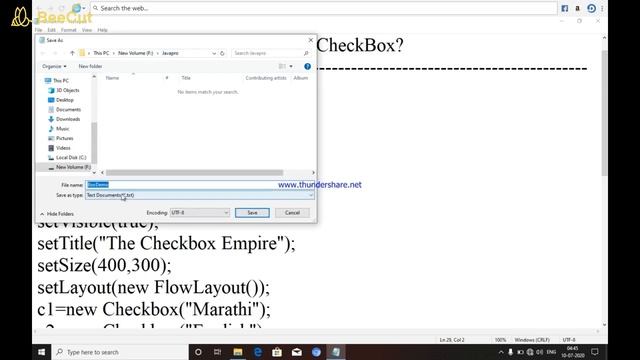Viewport: 640px width, 360px height.
Task: Open Cortana from the taskbar
Action: click(x=198, y=352)
